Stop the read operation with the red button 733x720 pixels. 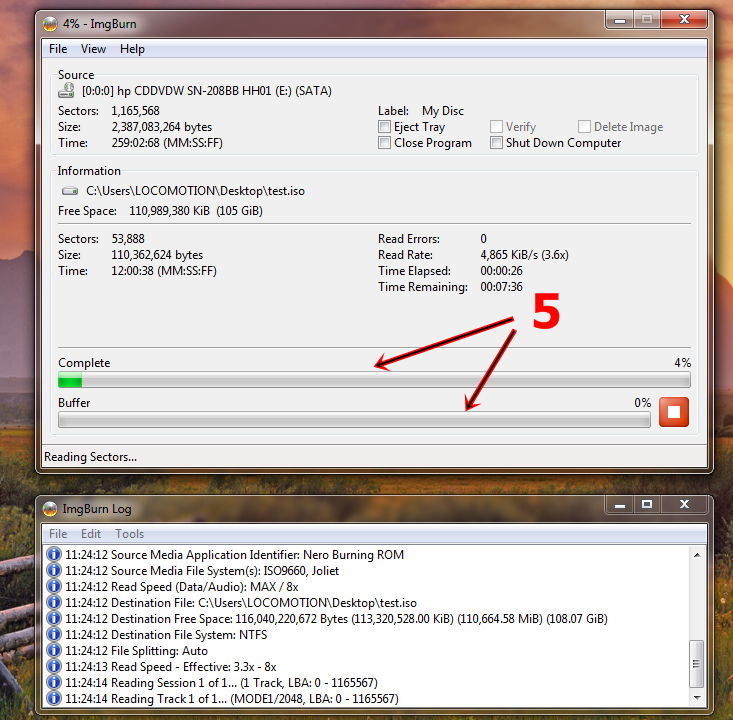[x=674, y=412]
